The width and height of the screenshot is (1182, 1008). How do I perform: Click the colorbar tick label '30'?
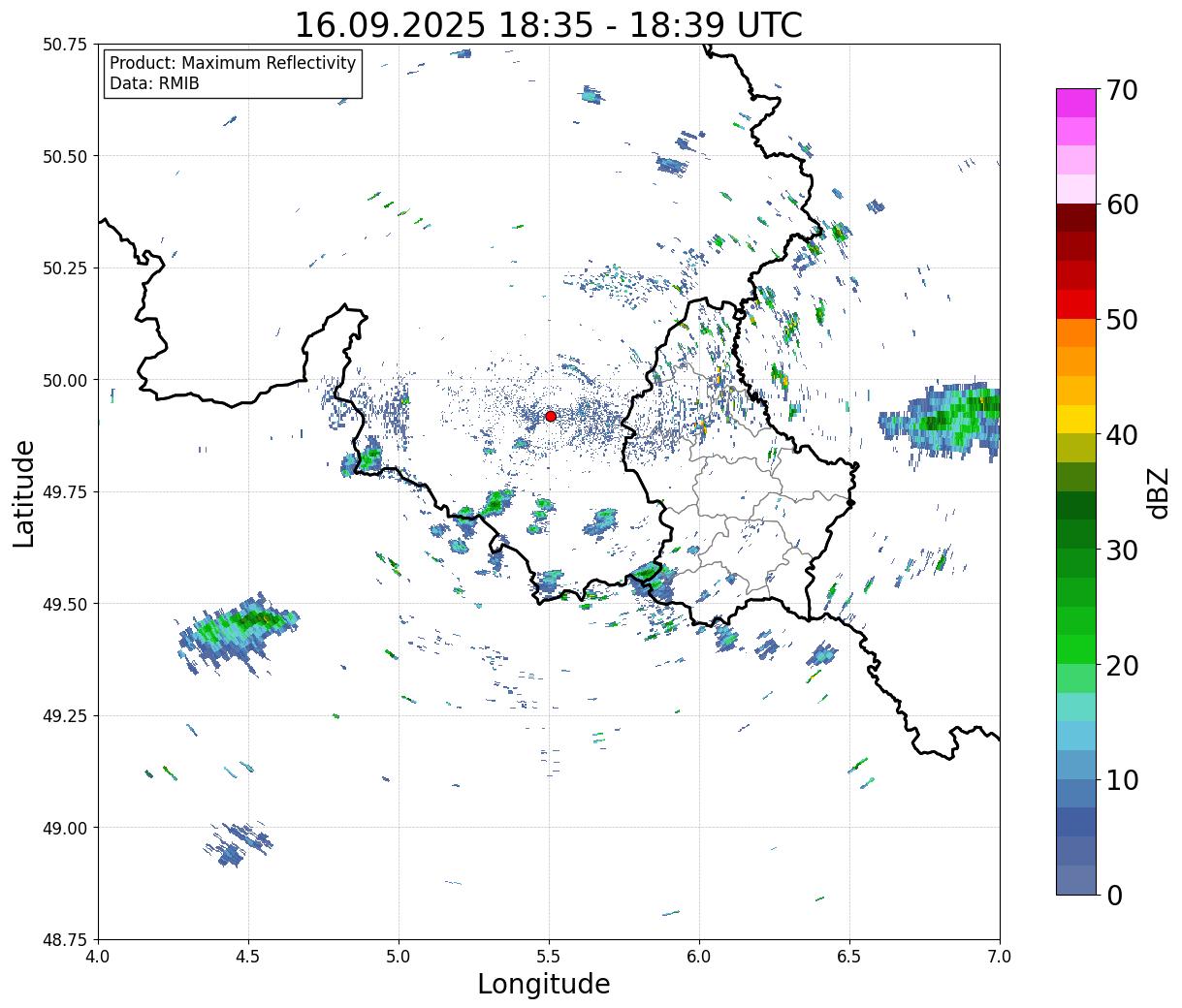click(1121, 550)
